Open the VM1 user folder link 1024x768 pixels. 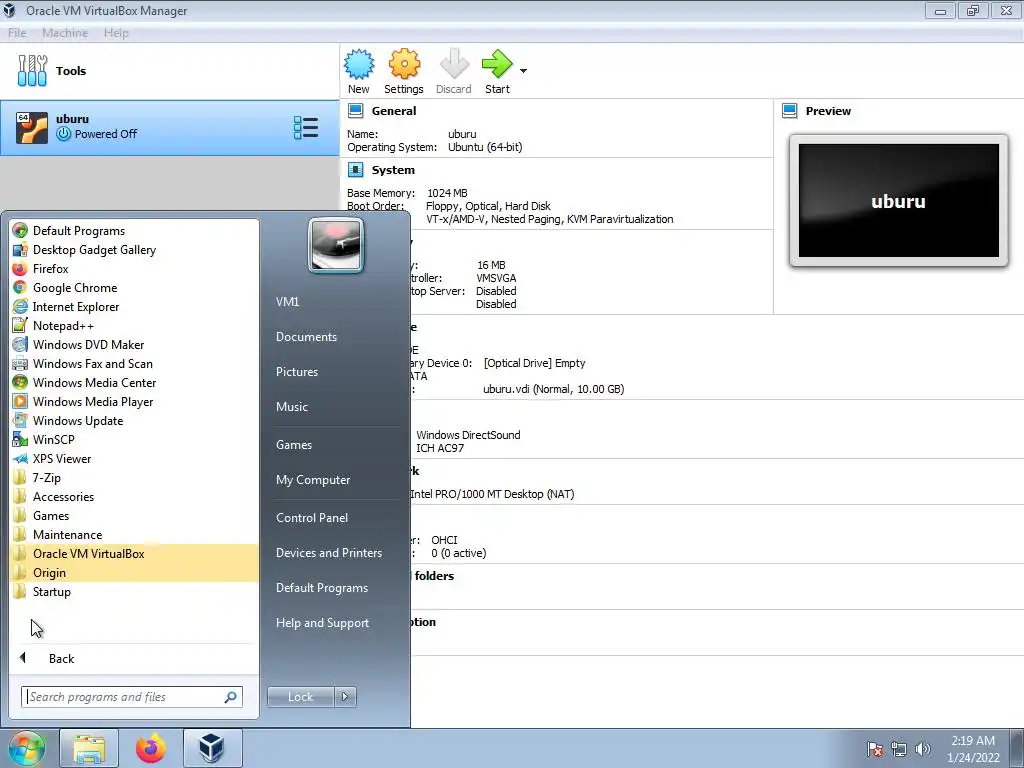[287, 302]
